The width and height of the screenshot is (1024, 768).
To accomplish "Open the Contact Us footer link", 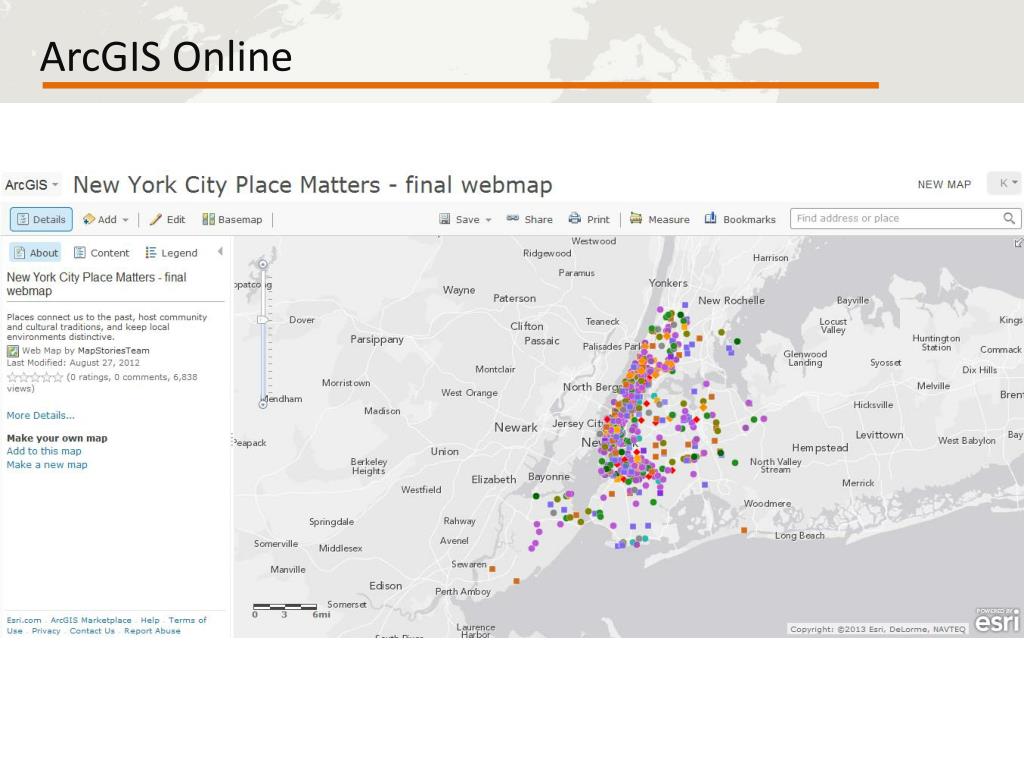I will point(92,631).
